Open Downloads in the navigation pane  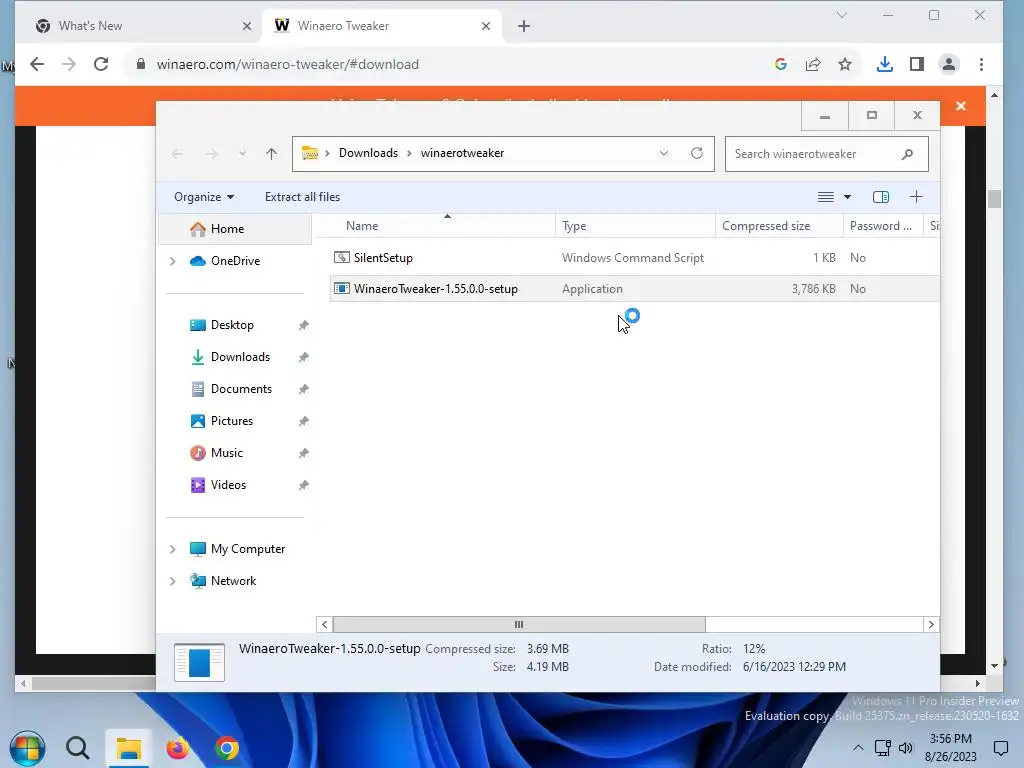pyautogui.click(x=240, y=357)
